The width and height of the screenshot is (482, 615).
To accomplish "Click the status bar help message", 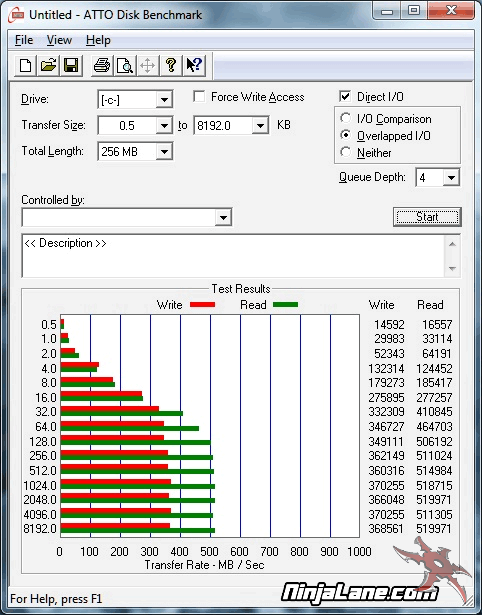I will pos(56,599).
